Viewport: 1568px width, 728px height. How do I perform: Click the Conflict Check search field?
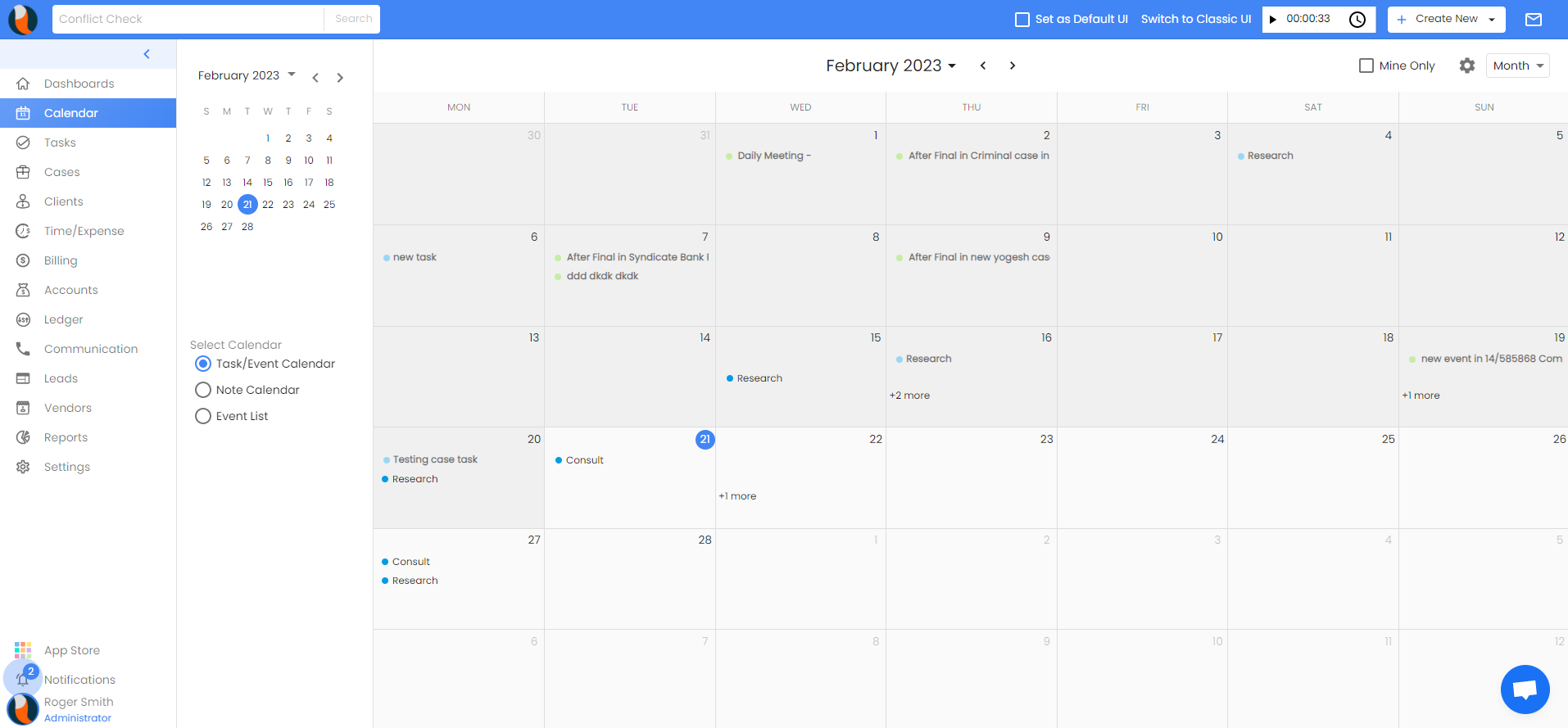(x=188, y=19)
